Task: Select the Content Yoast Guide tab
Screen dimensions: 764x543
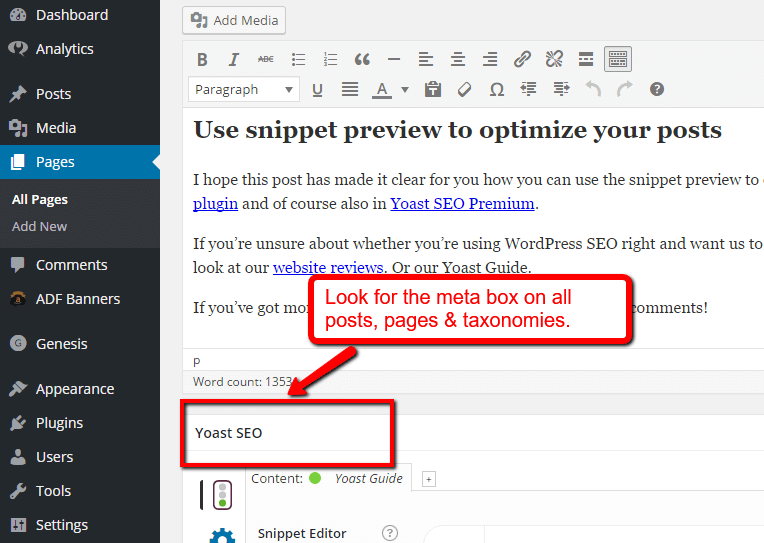Action: coord(328,478)
